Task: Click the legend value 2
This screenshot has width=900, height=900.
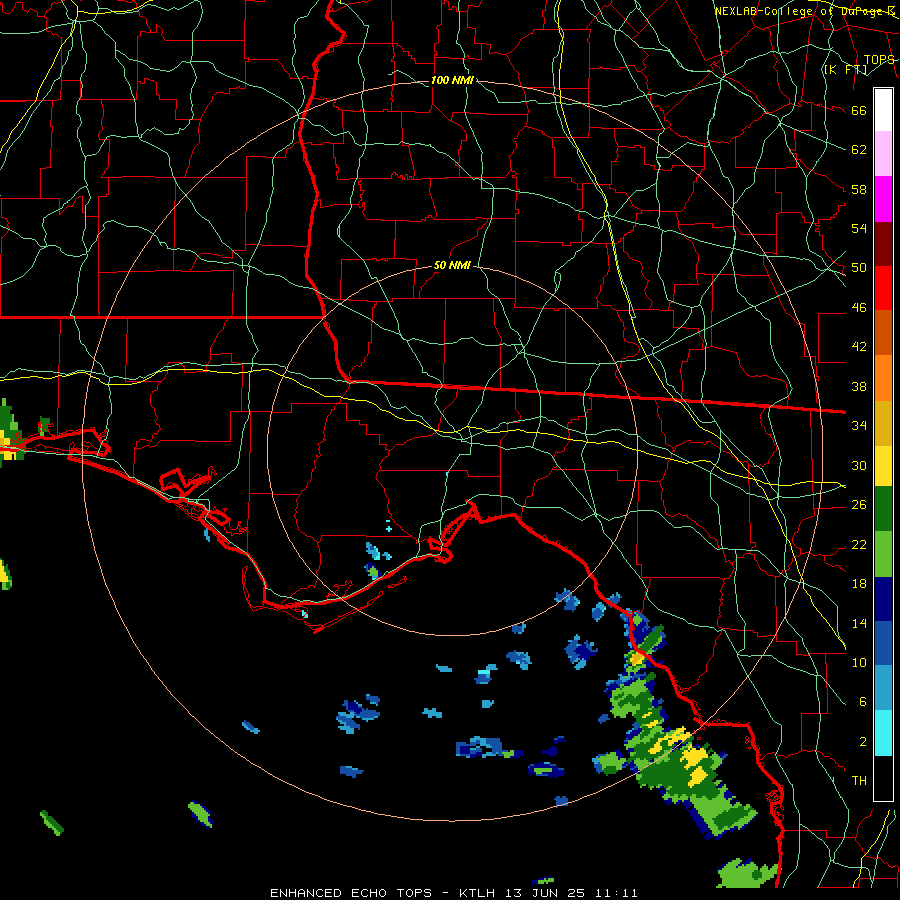Action: pyautogui.click(x=862, y=742)
